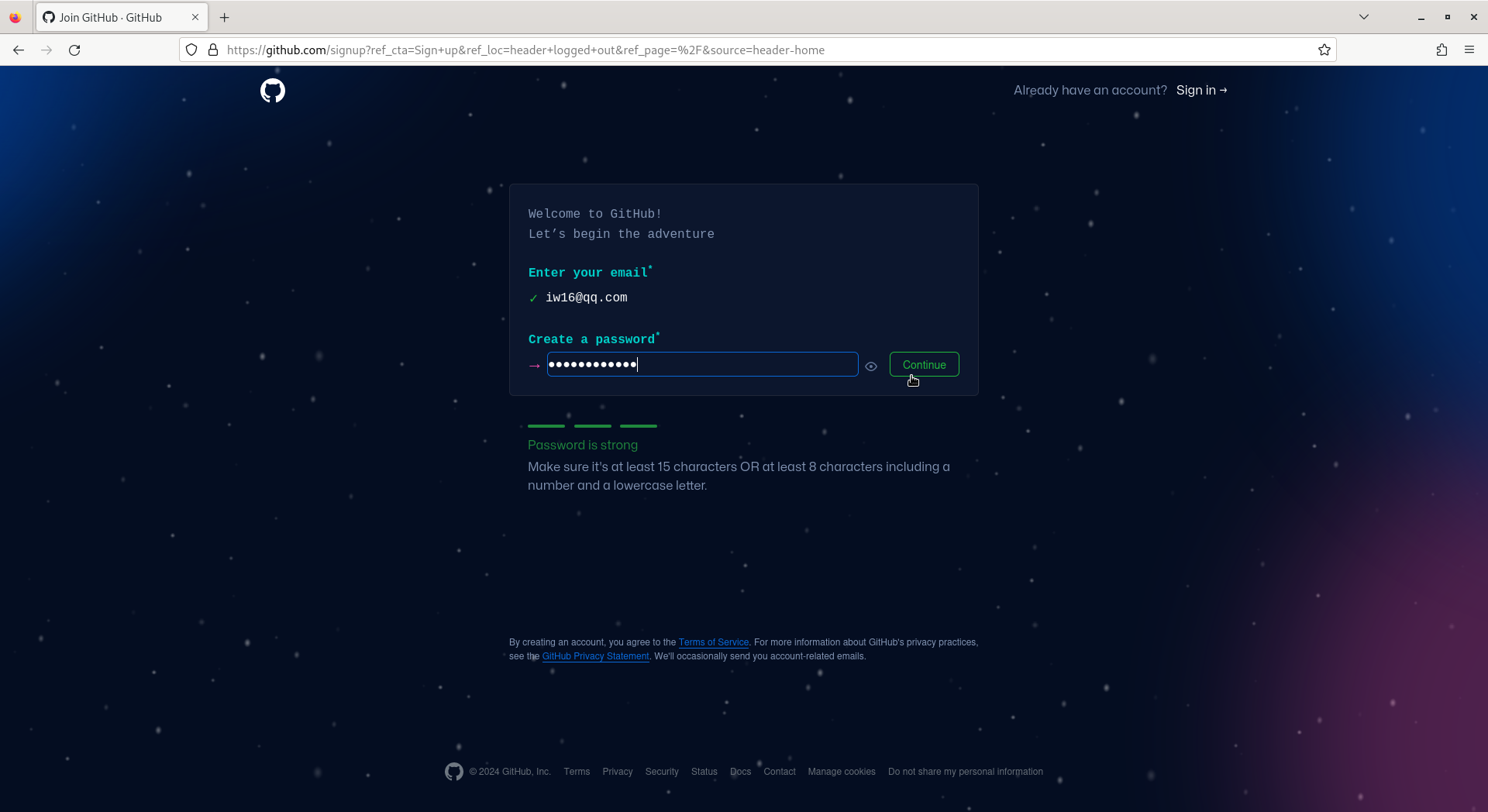Click the entered email iw16@qq.com
Screen dimensions: 1488x812
(x=587, y=298)
